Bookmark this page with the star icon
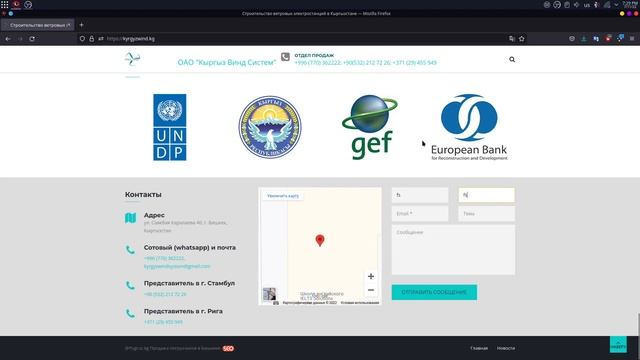Screen dimensions: 640x360 coord(522,39)
